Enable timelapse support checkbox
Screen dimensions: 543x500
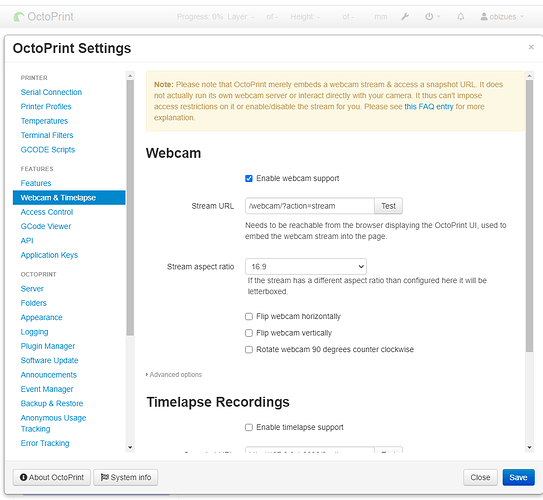pyautogui.click(x=249, y=428)
